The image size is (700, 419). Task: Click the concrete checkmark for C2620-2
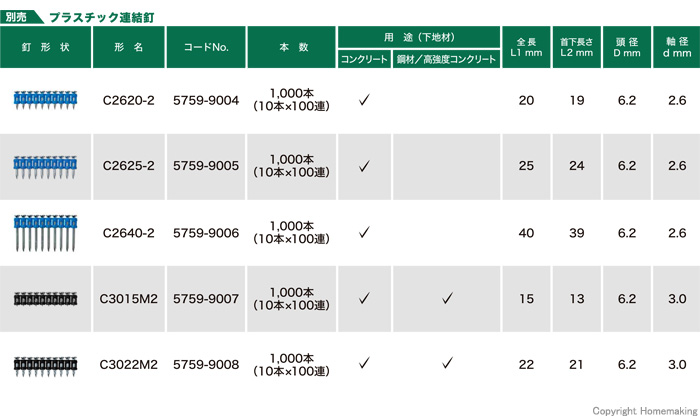364,100
